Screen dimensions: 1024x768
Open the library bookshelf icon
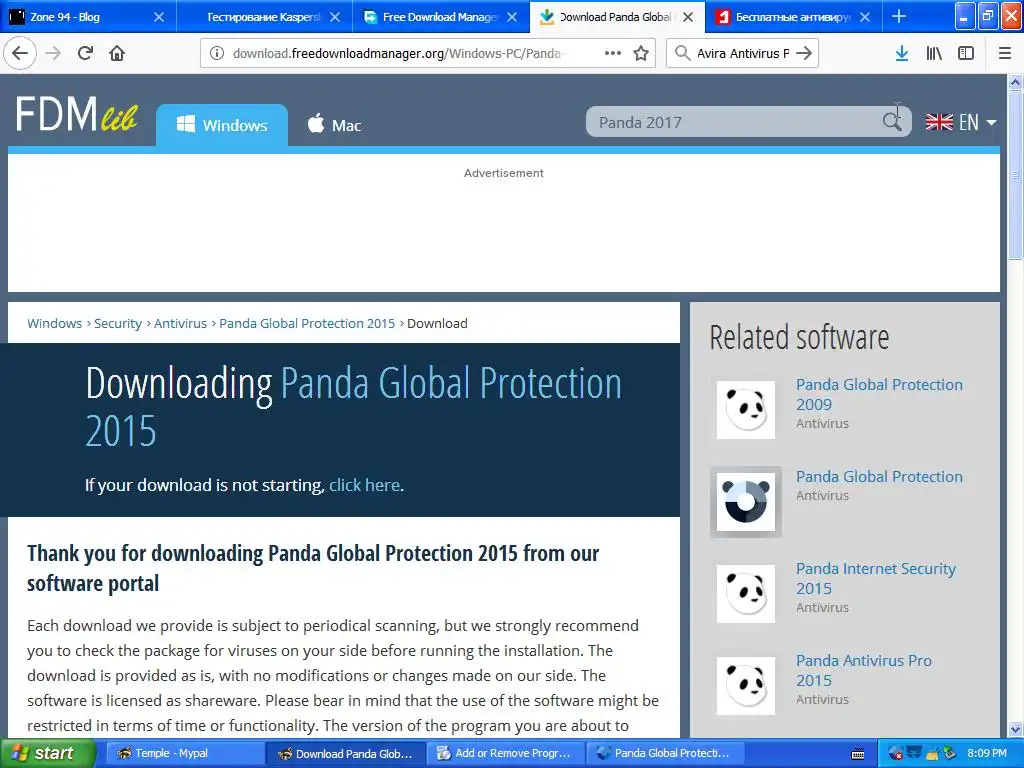934,53
